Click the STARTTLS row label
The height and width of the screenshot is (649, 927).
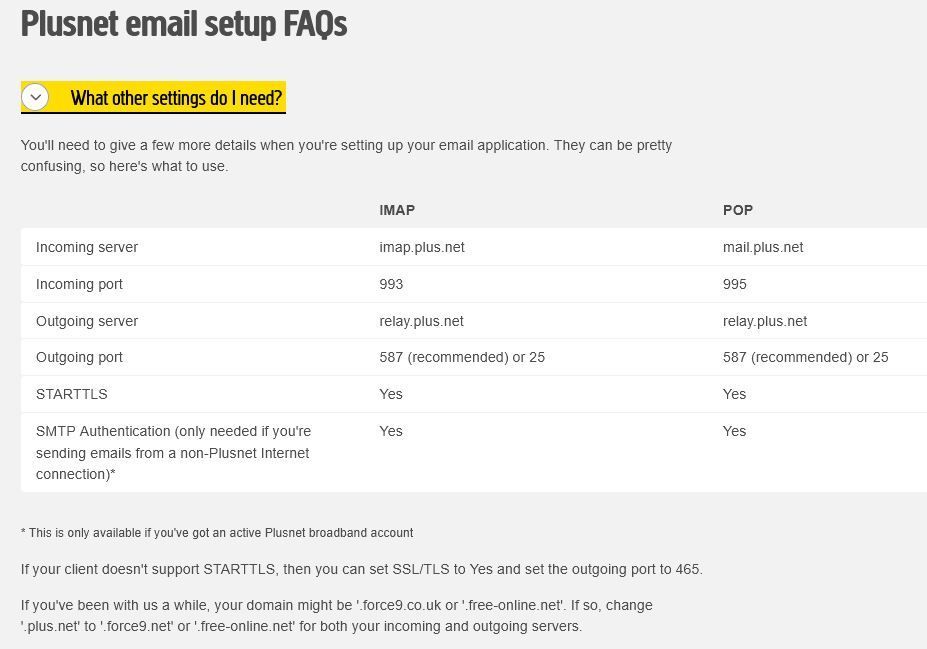pyautogui.click(x=72, y=394)
